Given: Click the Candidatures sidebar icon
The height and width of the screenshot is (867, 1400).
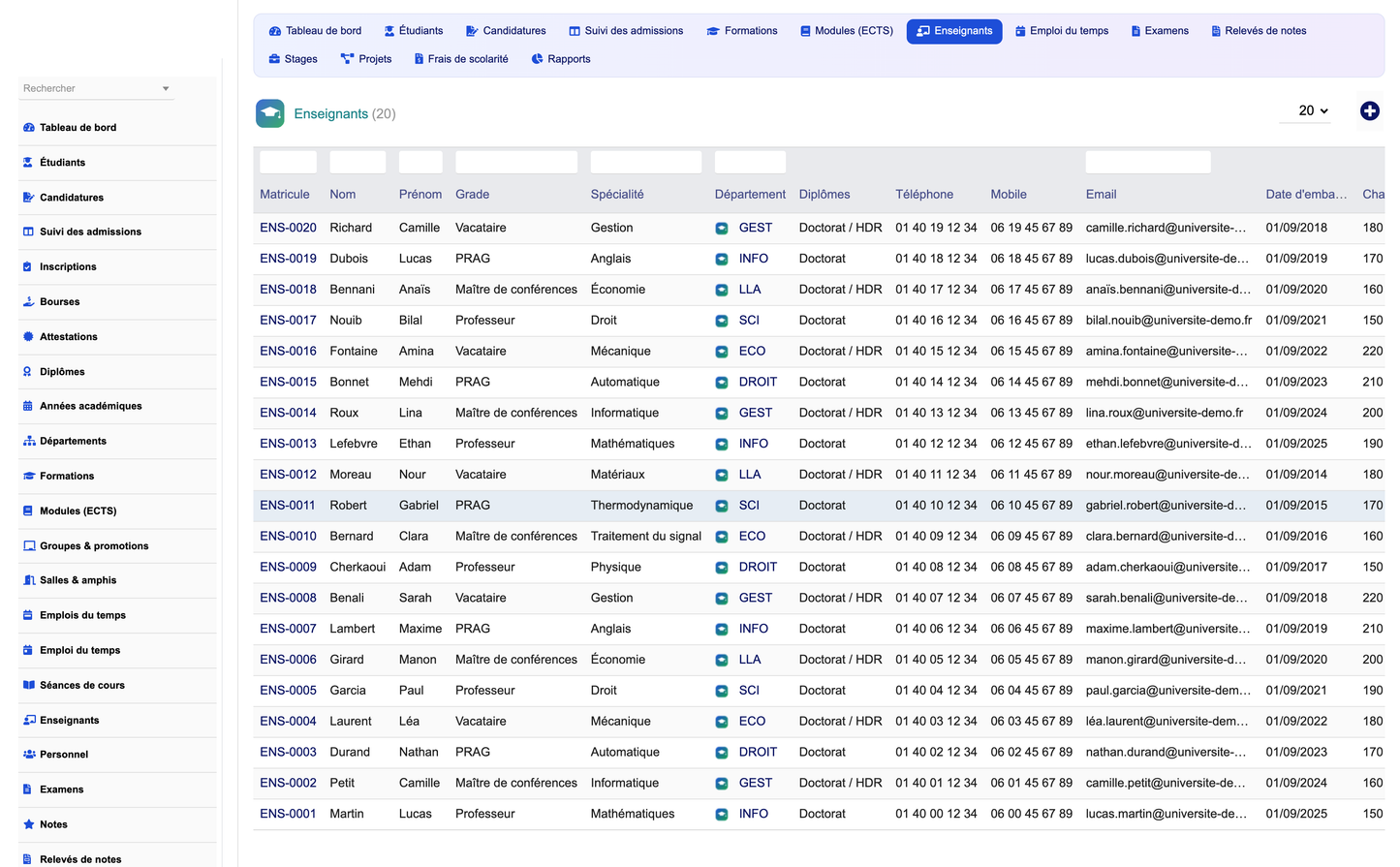Looking at the screenshot, I should [29, 198].
